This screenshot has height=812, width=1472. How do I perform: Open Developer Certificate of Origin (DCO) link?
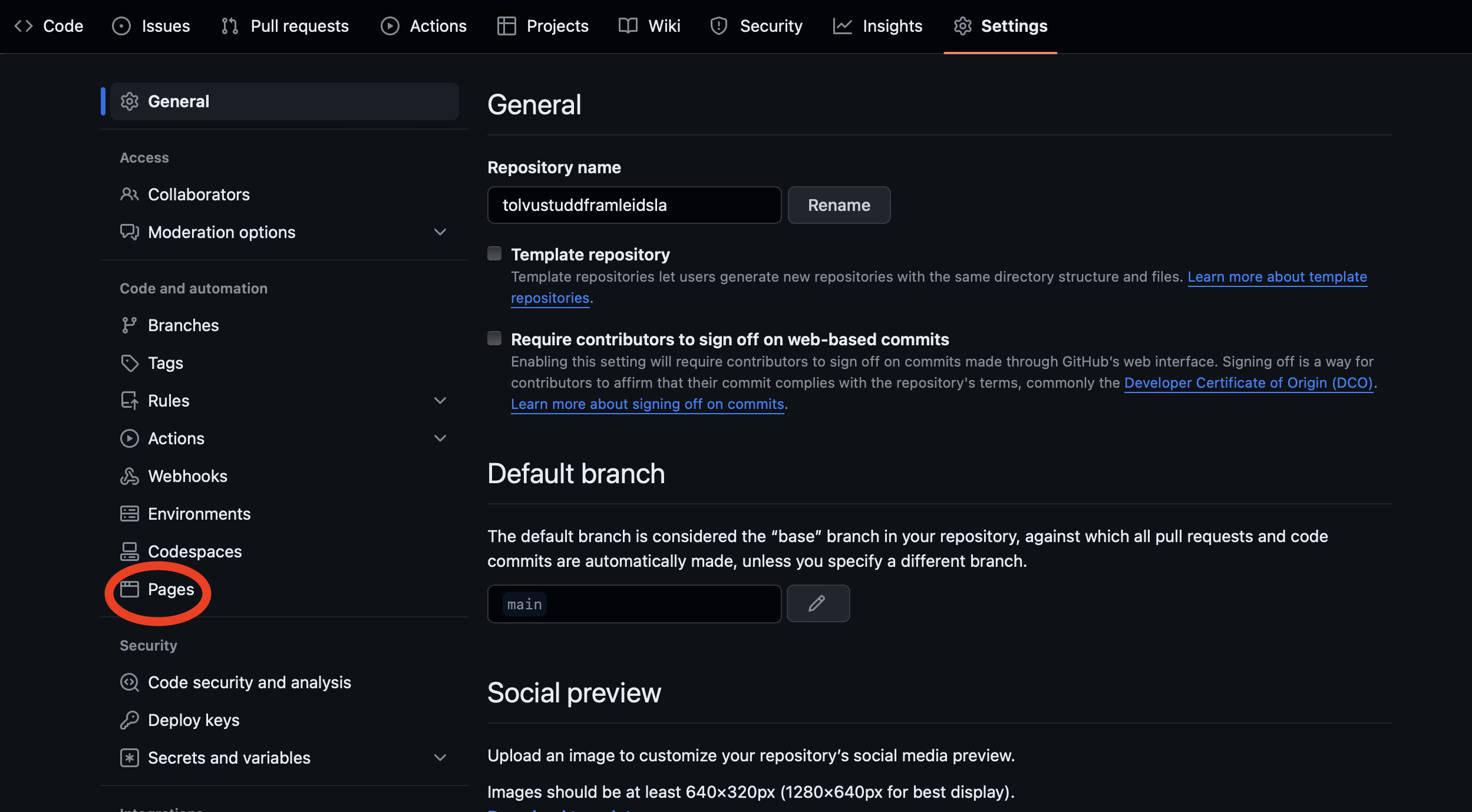click(1249, 383)
